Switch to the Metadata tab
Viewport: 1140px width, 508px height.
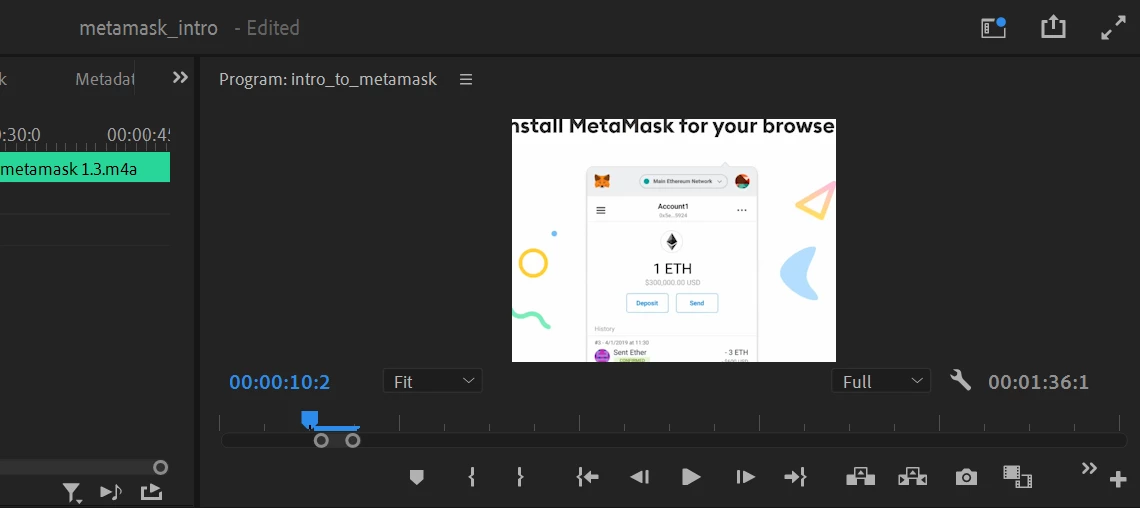click(105, 79)
